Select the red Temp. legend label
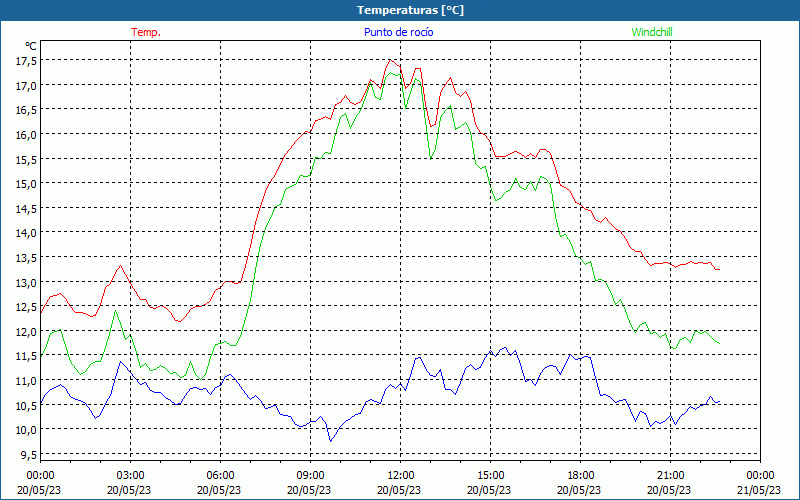Image resolution: width=800 pixels, height=500 pixels. pos(146,32)
